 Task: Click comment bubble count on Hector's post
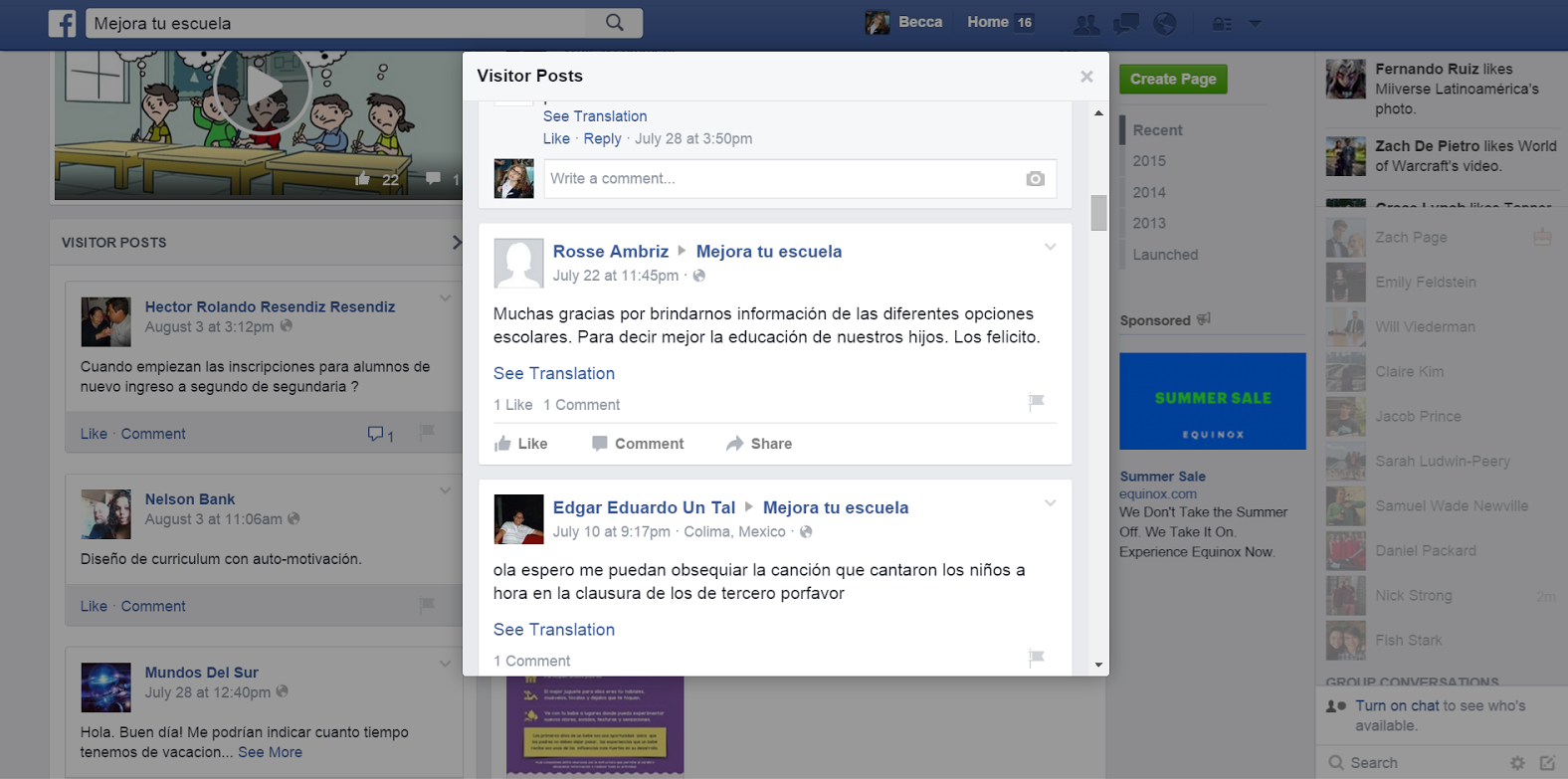click(x=381, y=435)
